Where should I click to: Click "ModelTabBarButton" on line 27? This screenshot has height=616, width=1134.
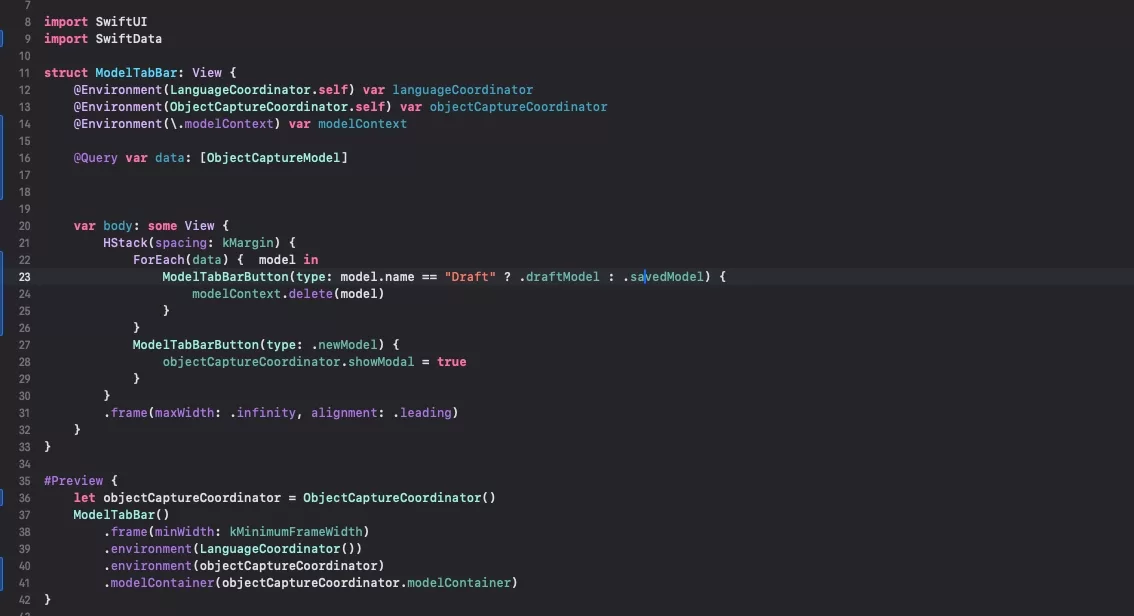point(195,345)
